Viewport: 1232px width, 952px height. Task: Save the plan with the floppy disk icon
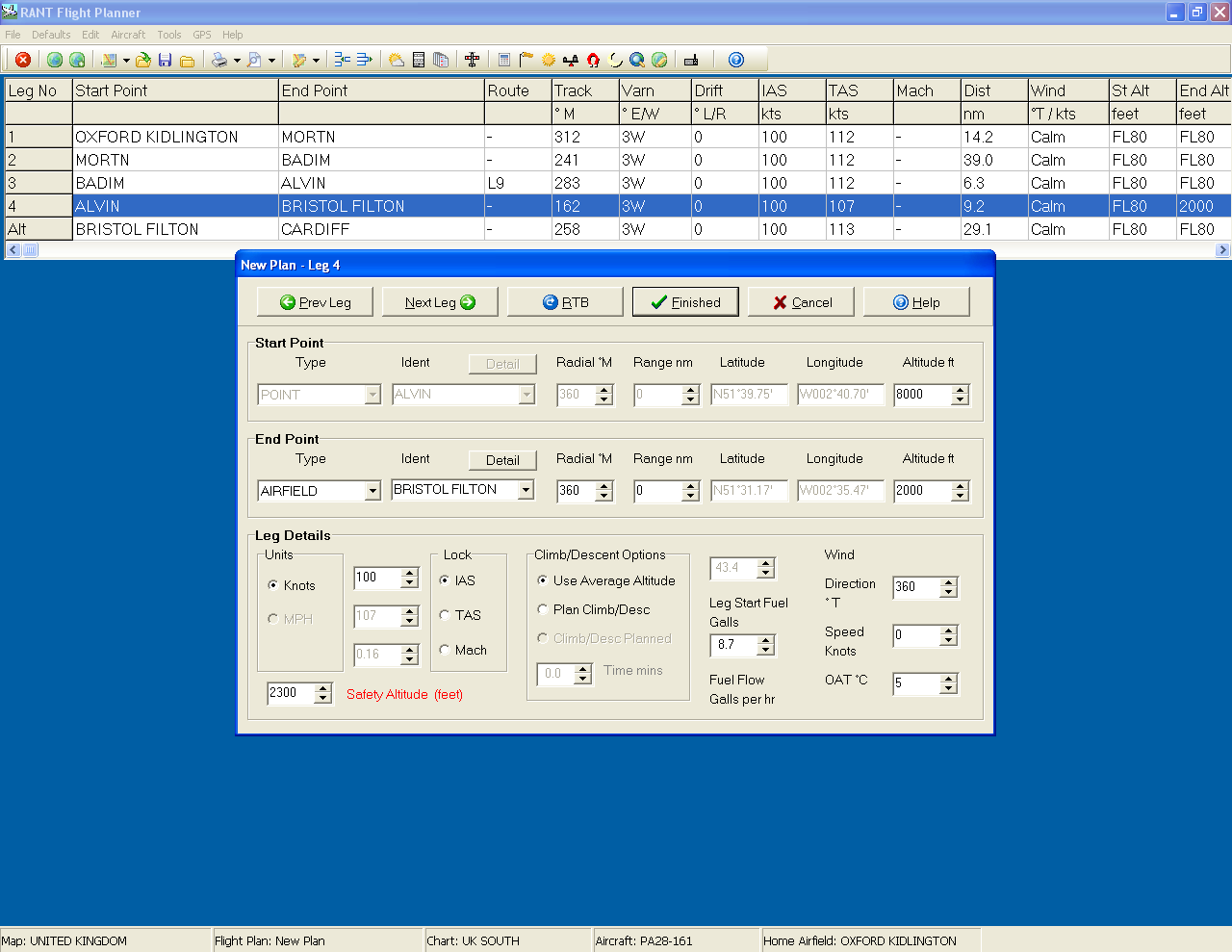(x=165, y=60)
